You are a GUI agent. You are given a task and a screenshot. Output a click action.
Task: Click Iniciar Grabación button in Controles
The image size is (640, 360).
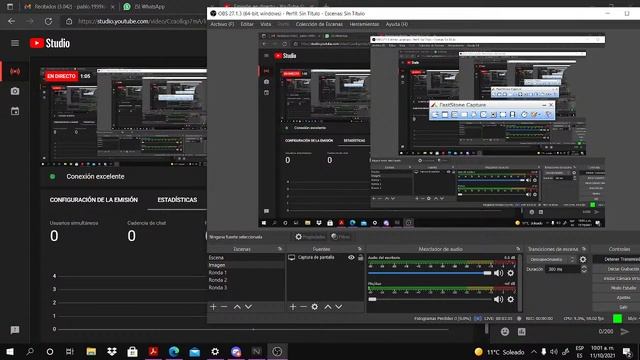click(616, 269)
